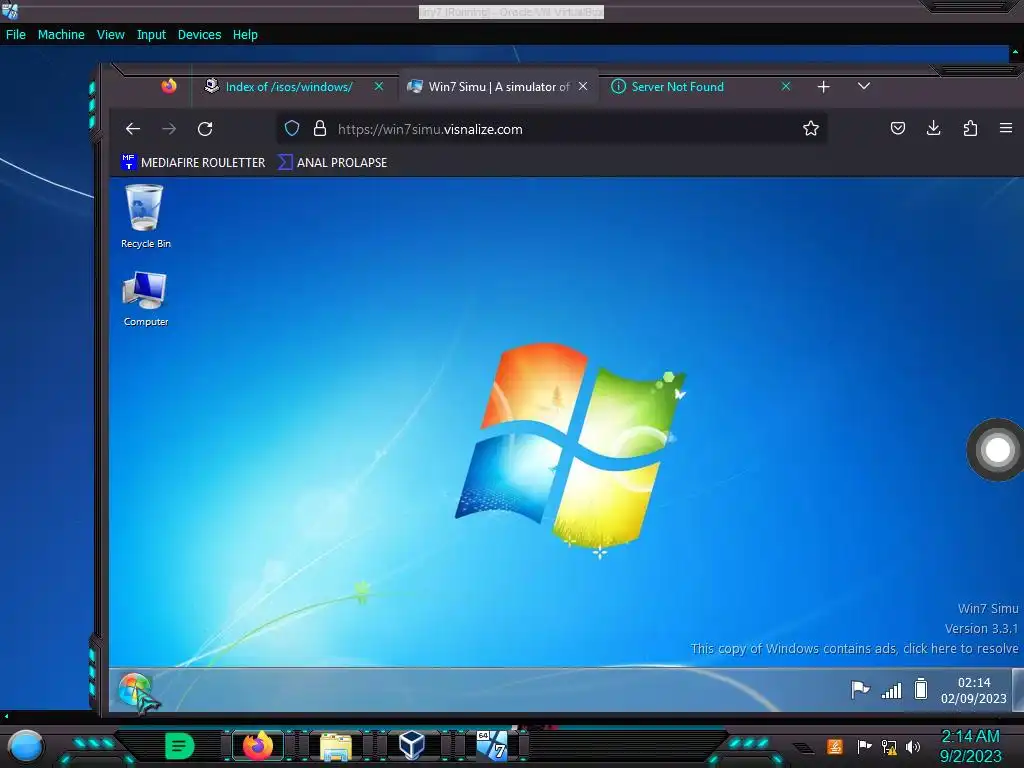
Task: Open Firefox extensions puzzle icon
Action: tap(970, 129)
